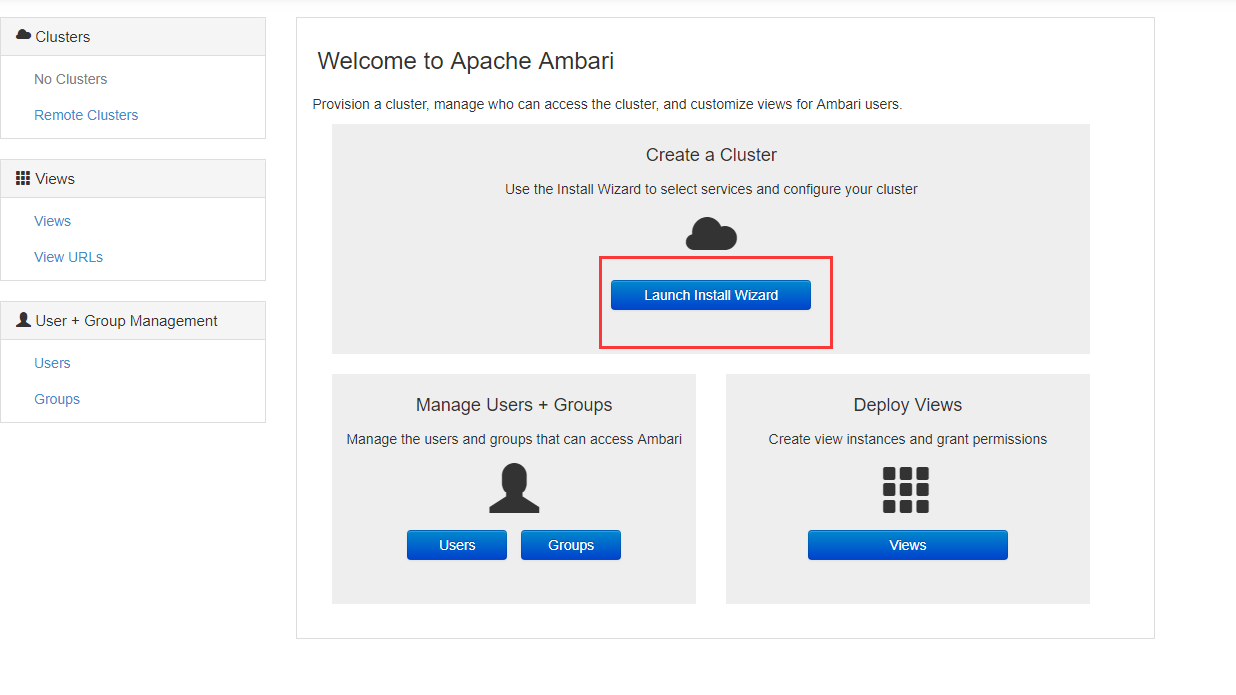Viewport: 1236px width, 695px height.
Task: Go to View URLs in sidebar
Action: pyautogui.click(x=68, y=257)
